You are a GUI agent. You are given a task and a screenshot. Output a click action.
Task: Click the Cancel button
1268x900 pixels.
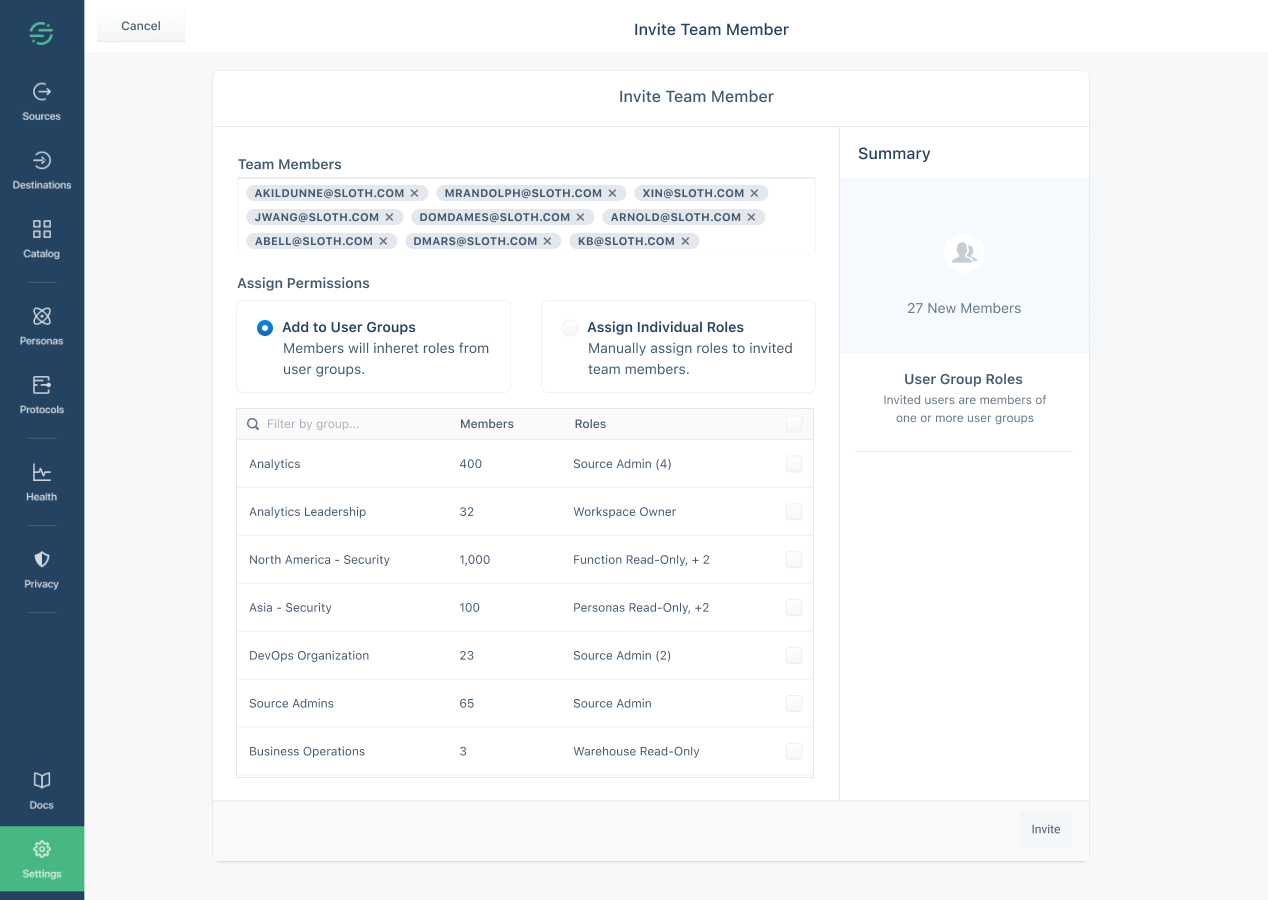coord(141,26)
